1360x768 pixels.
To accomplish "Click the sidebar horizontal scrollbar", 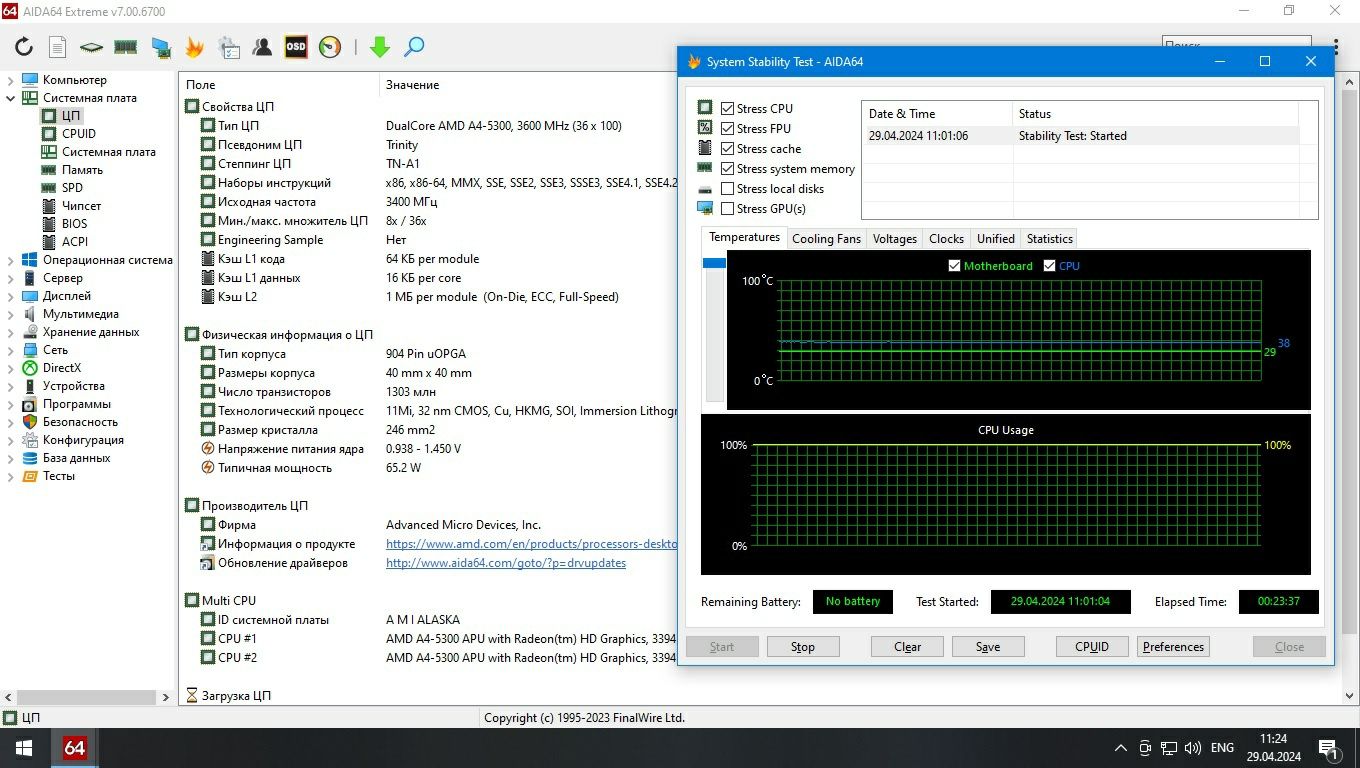I will click(87, 697).
